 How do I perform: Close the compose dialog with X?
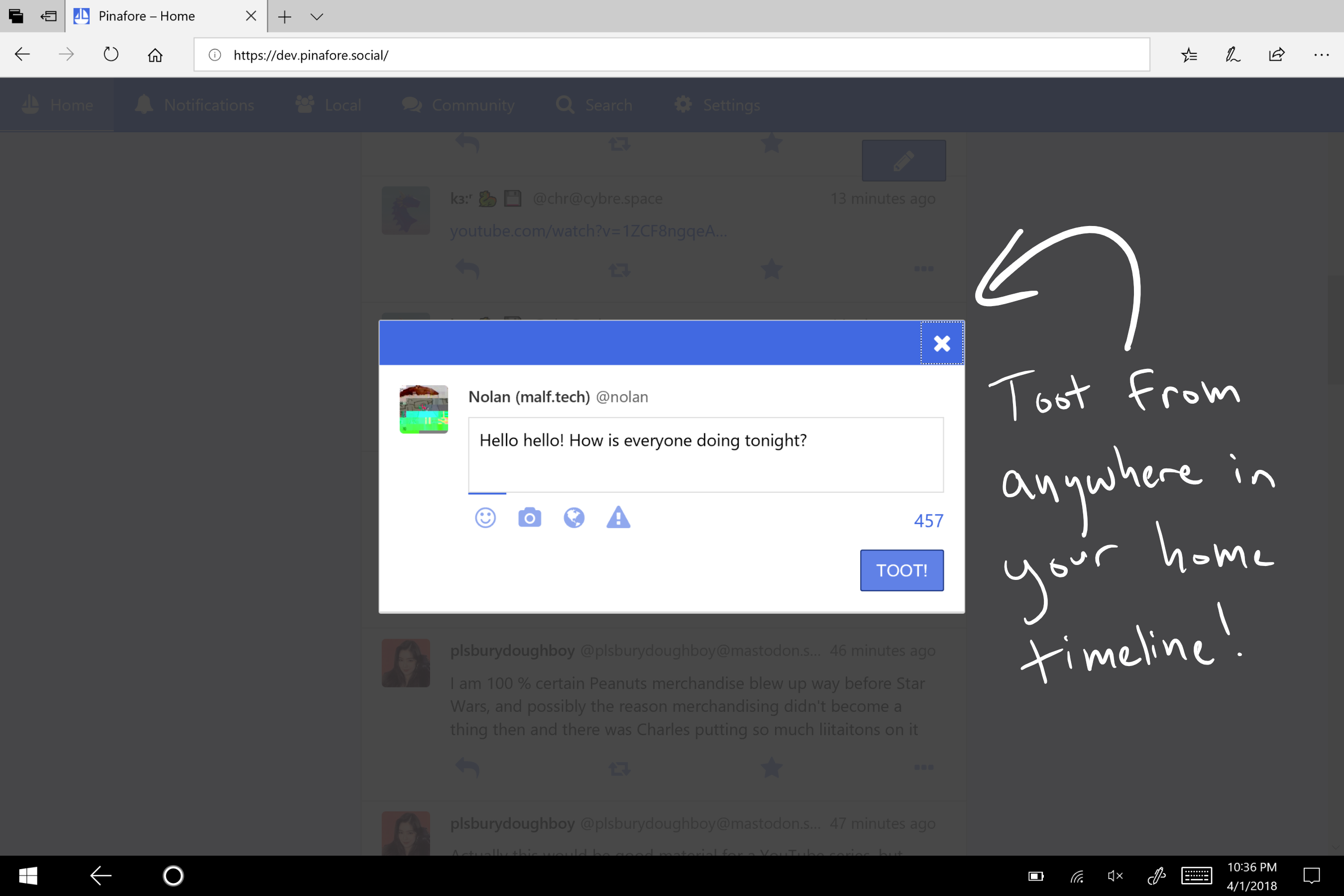click(x=942, y=343)
